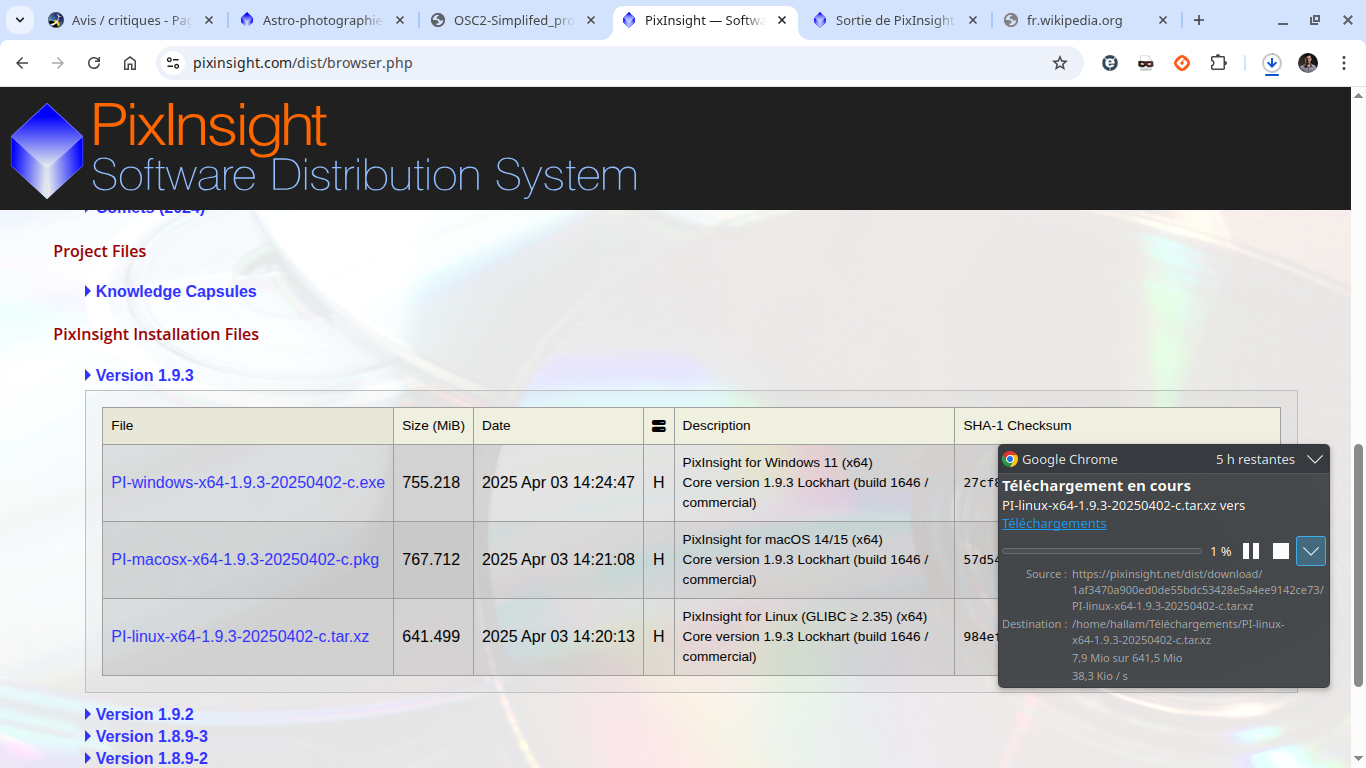Close the active PixInsight tab
Screen dimensions: 1366x768
[781, 20]
